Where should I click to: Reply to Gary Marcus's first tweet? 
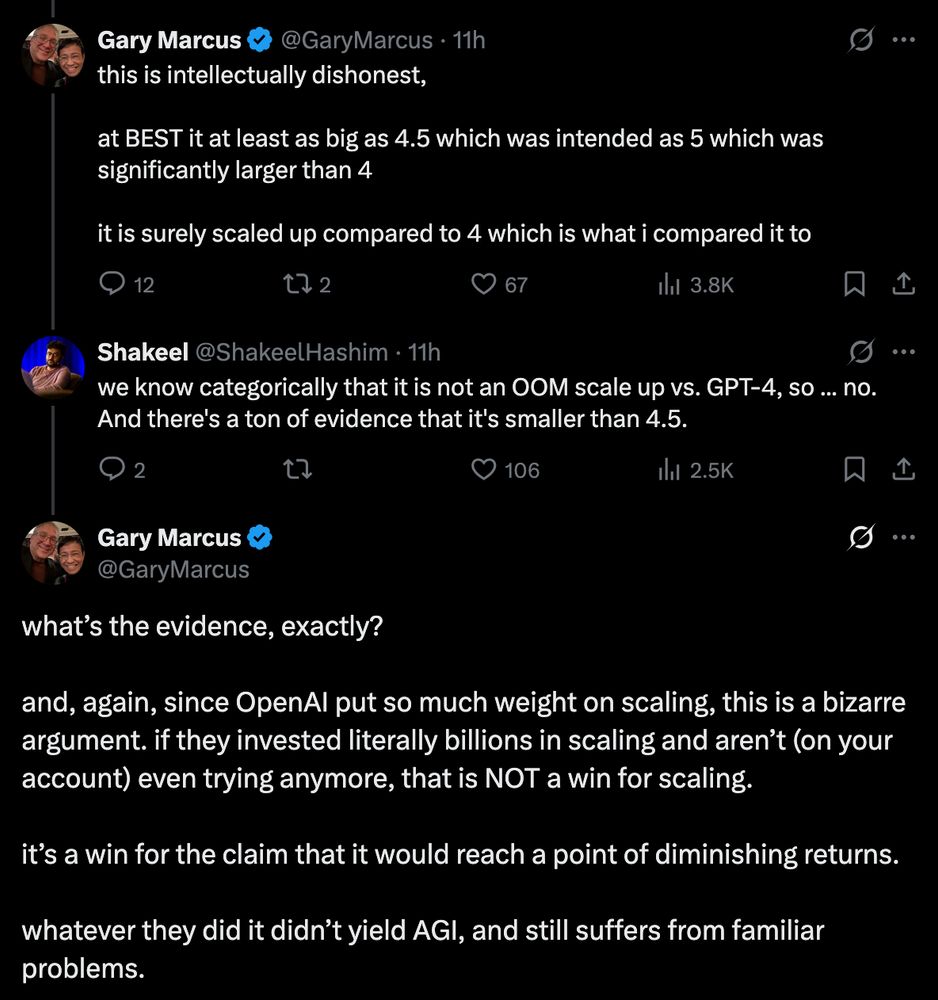point(109,284)
